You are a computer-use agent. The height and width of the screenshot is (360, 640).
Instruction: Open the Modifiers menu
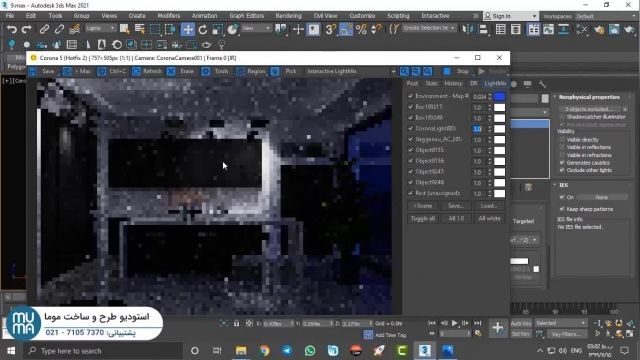[x=169, y=16]
